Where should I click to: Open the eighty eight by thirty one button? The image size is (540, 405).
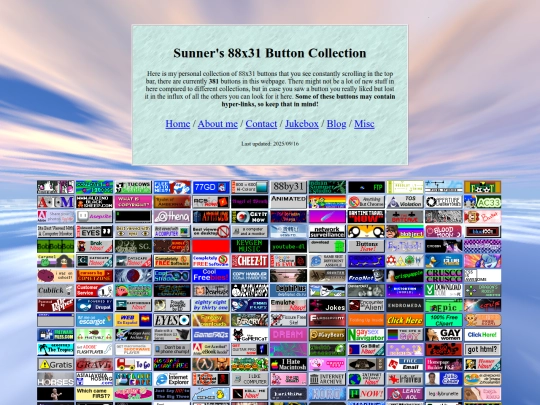pyautogui.click(x=211, y=305)
